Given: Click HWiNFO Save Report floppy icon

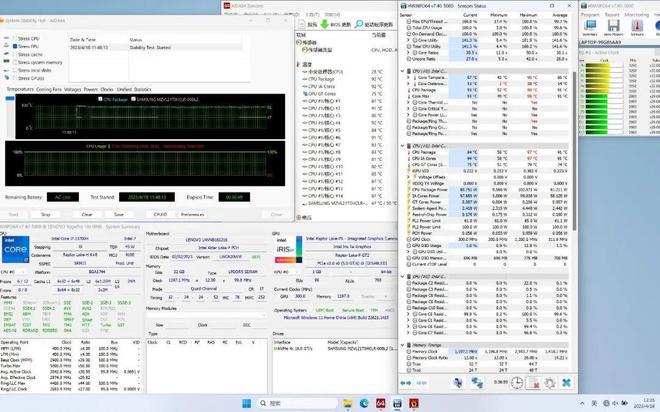Looking at the screenshot, I should coord(613,27).
